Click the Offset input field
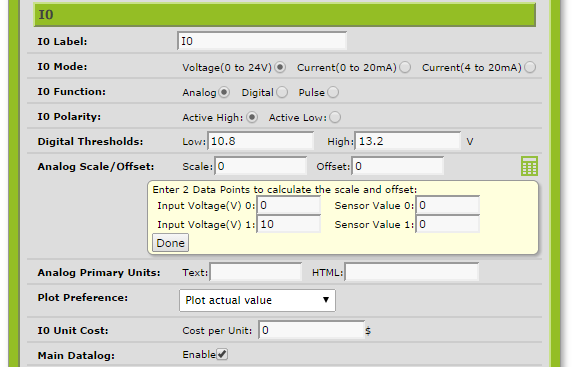Screen dimensions: 572x367 tap(398, 166)
